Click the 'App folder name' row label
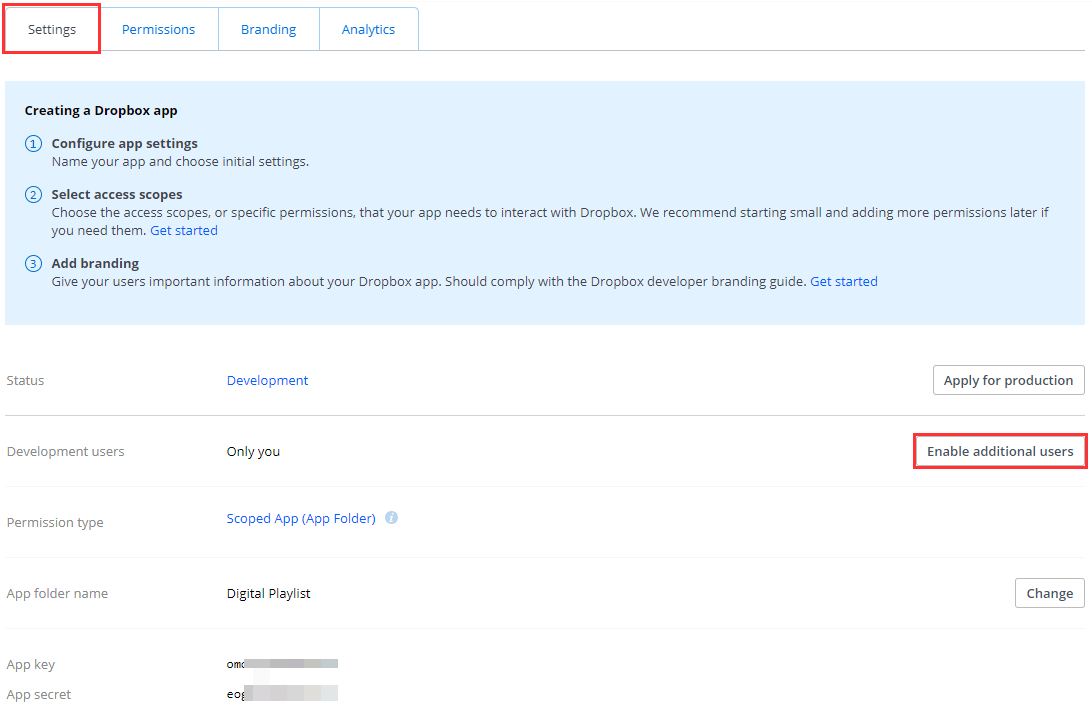This screenshot has width=1092, height=711. point(57,593)
